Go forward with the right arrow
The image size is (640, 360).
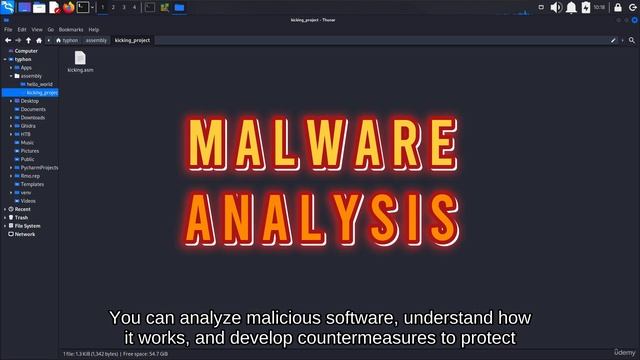point(18,40)
